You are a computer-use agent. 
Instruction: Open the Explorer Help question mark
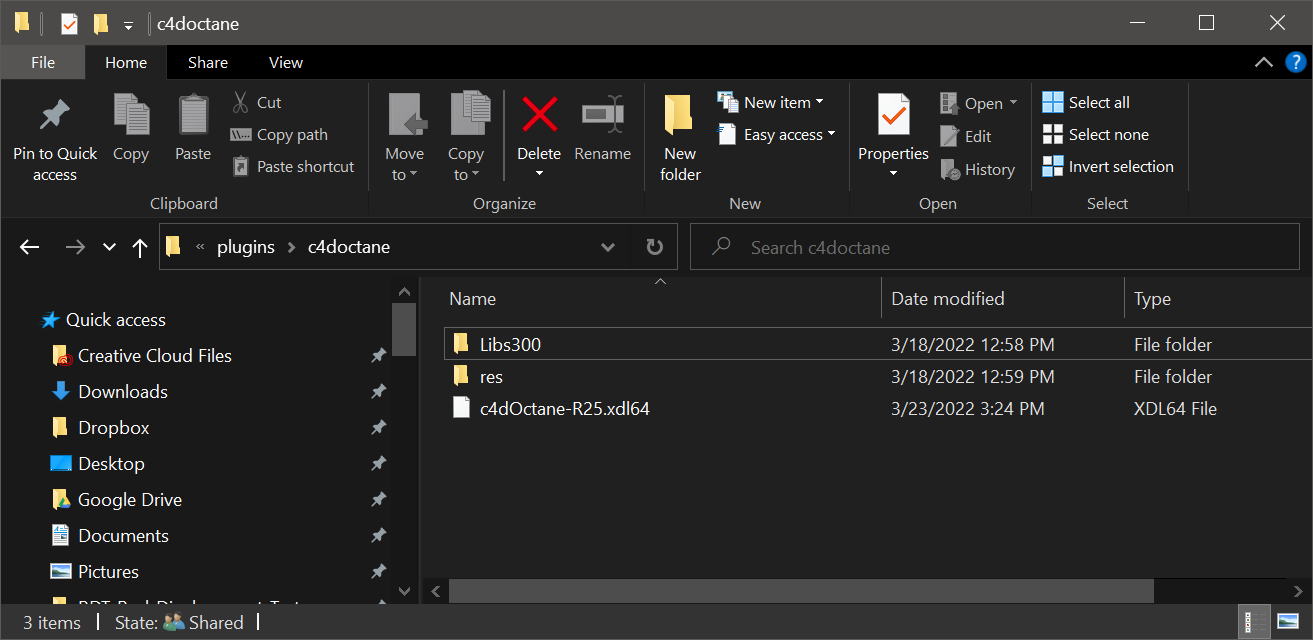pyautogui.click(x=1295, y=62)
